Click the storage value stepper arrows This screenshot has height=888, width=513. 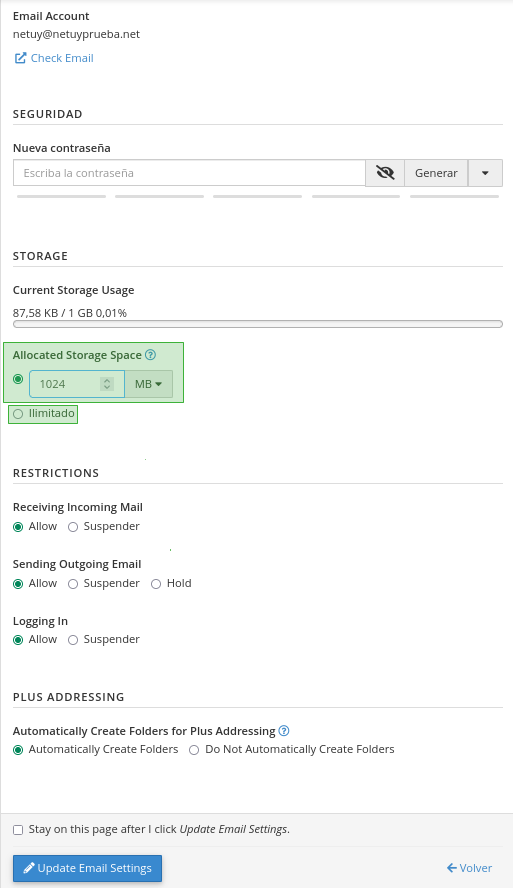coord(106,384)
